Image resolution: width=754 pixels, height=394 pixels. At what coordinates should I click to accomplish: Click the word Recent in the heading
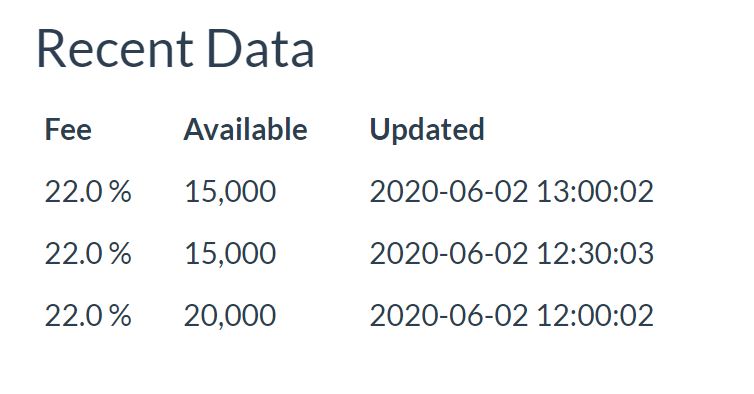point(115,49)
